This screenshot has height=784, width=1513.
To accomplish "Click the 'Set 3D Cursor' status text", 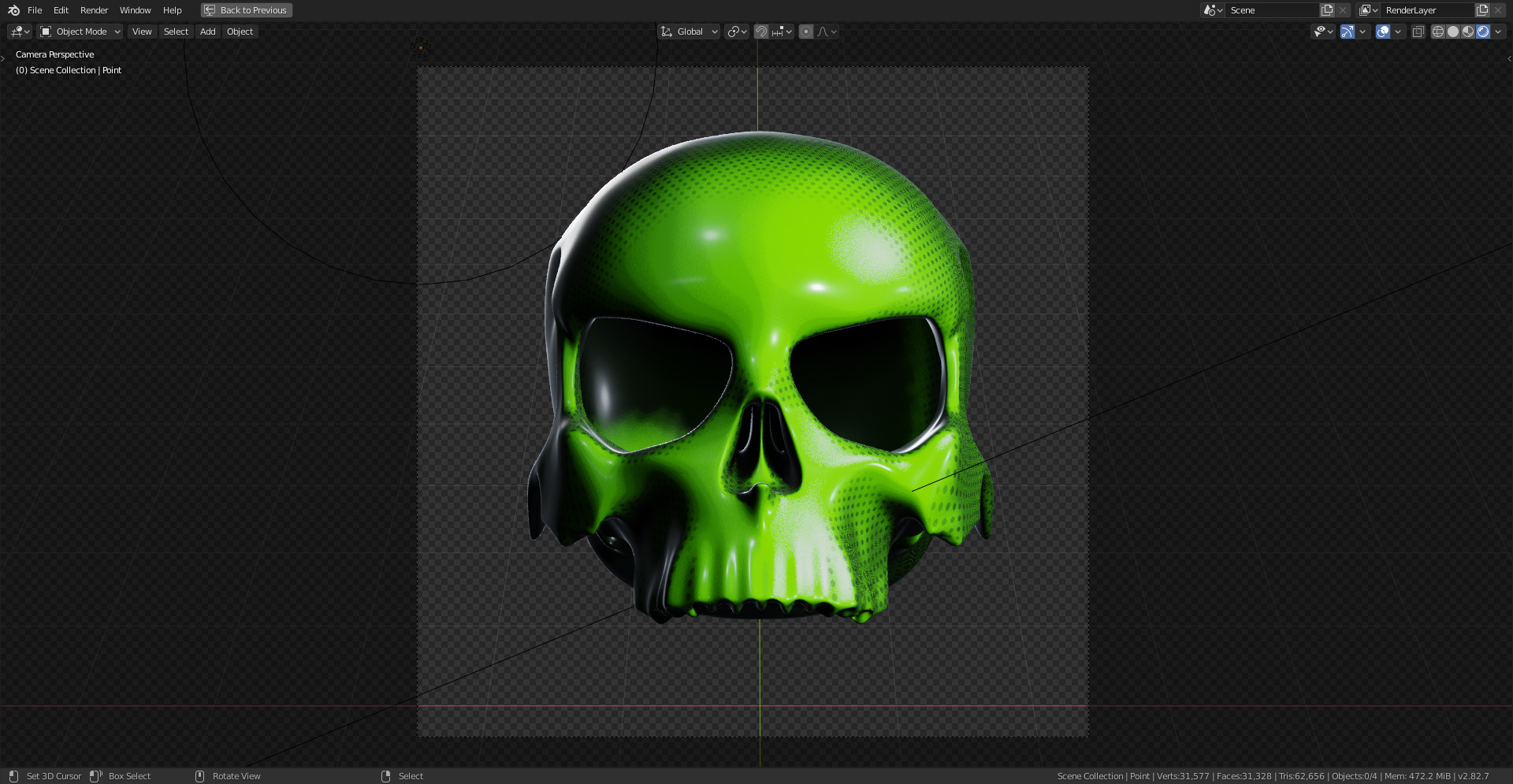I will 54,776.
